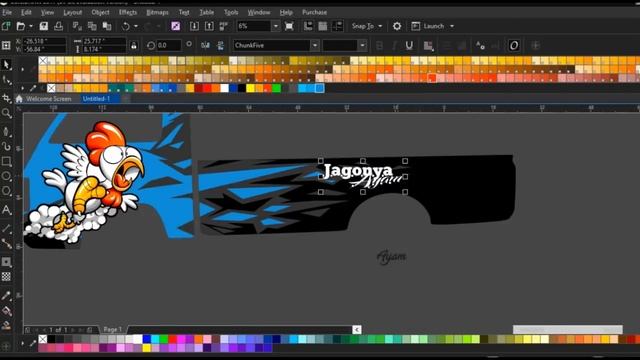Expand the zoom level dropdown
640x360 pixels.
tap(276, 26)
